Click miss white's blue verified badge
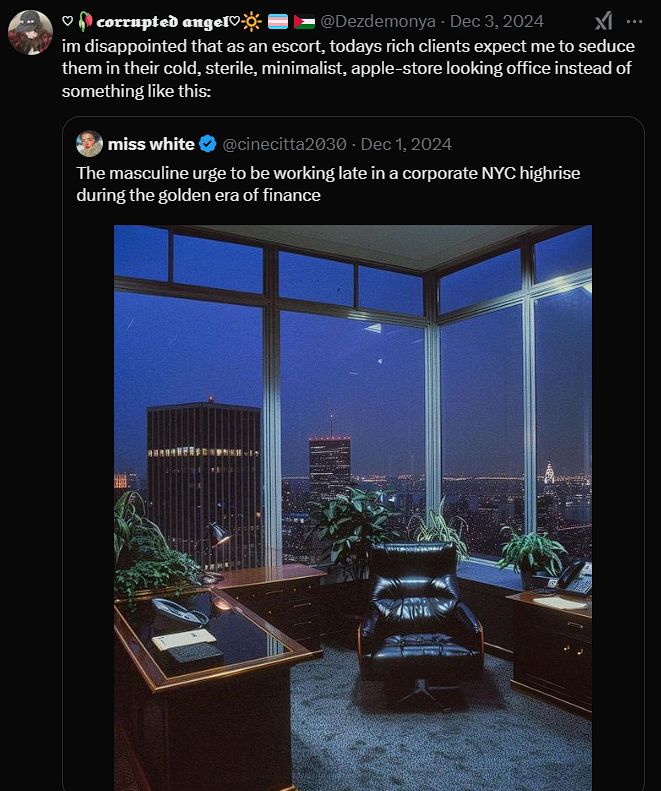The image size is (661, 791). (x=208, y=144)
